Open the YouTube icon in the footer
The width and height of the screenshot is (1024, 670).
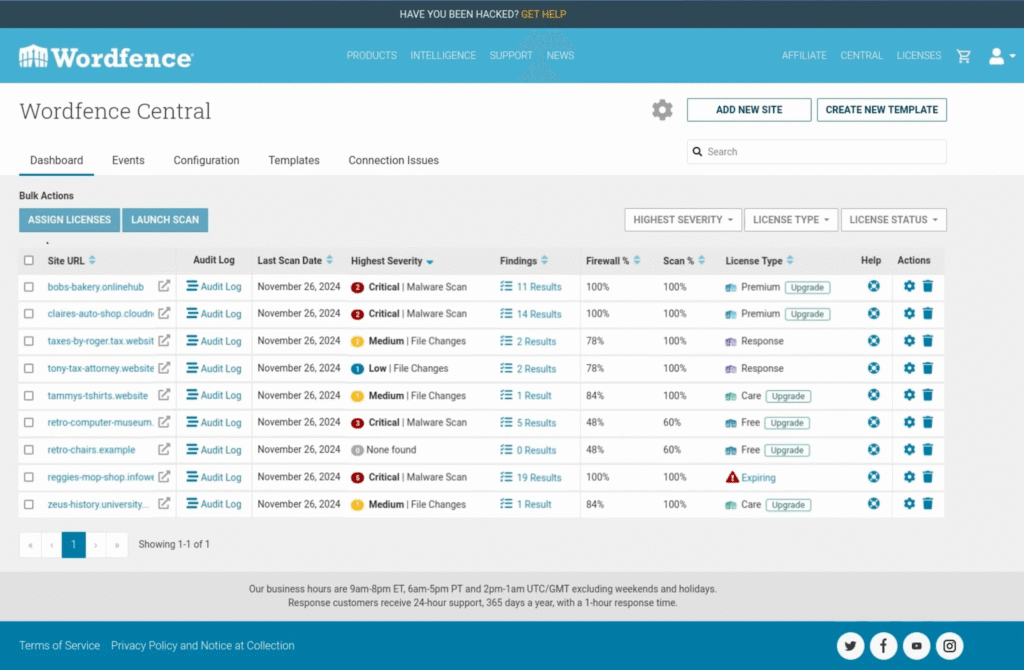[x=916, y=646]
